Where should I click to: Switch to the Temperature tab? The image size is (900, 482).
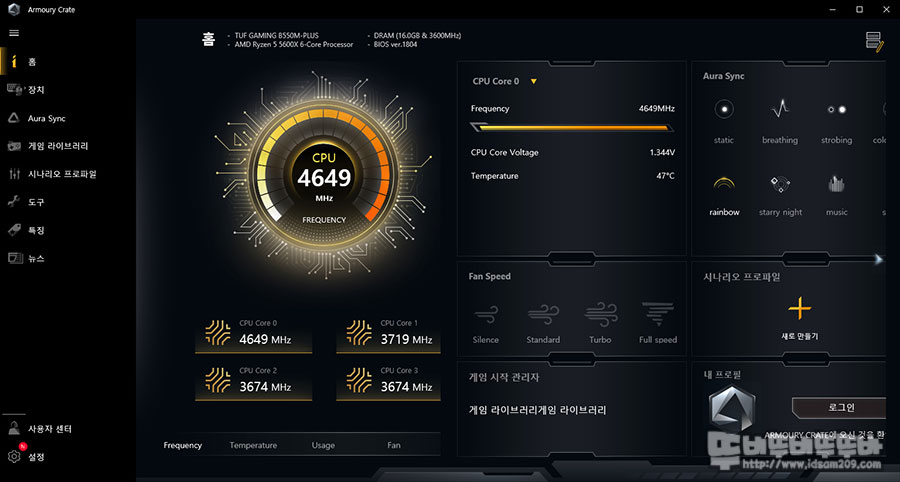pos(253,445)
